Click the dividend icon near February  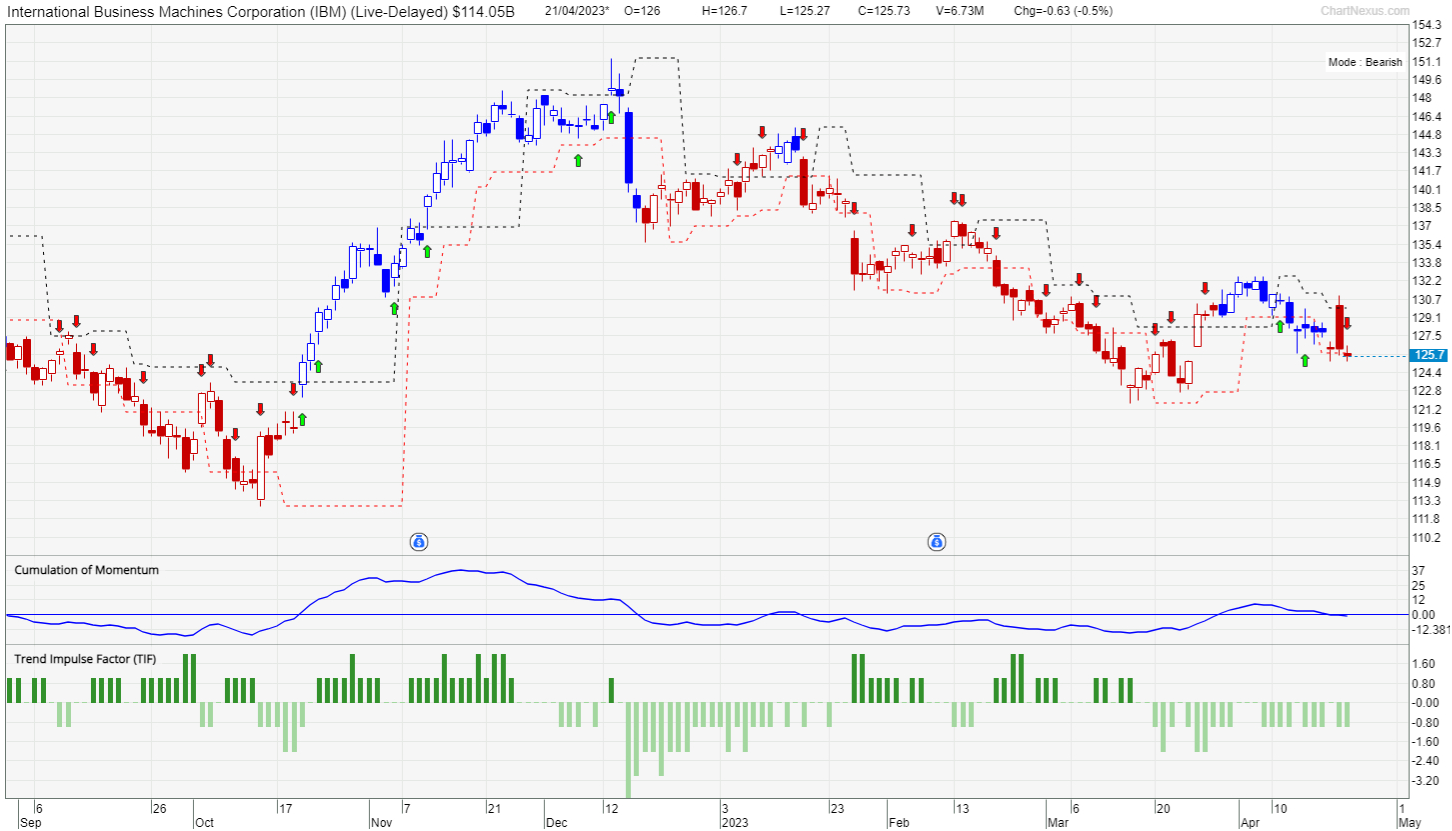click(x=937, y=542)
